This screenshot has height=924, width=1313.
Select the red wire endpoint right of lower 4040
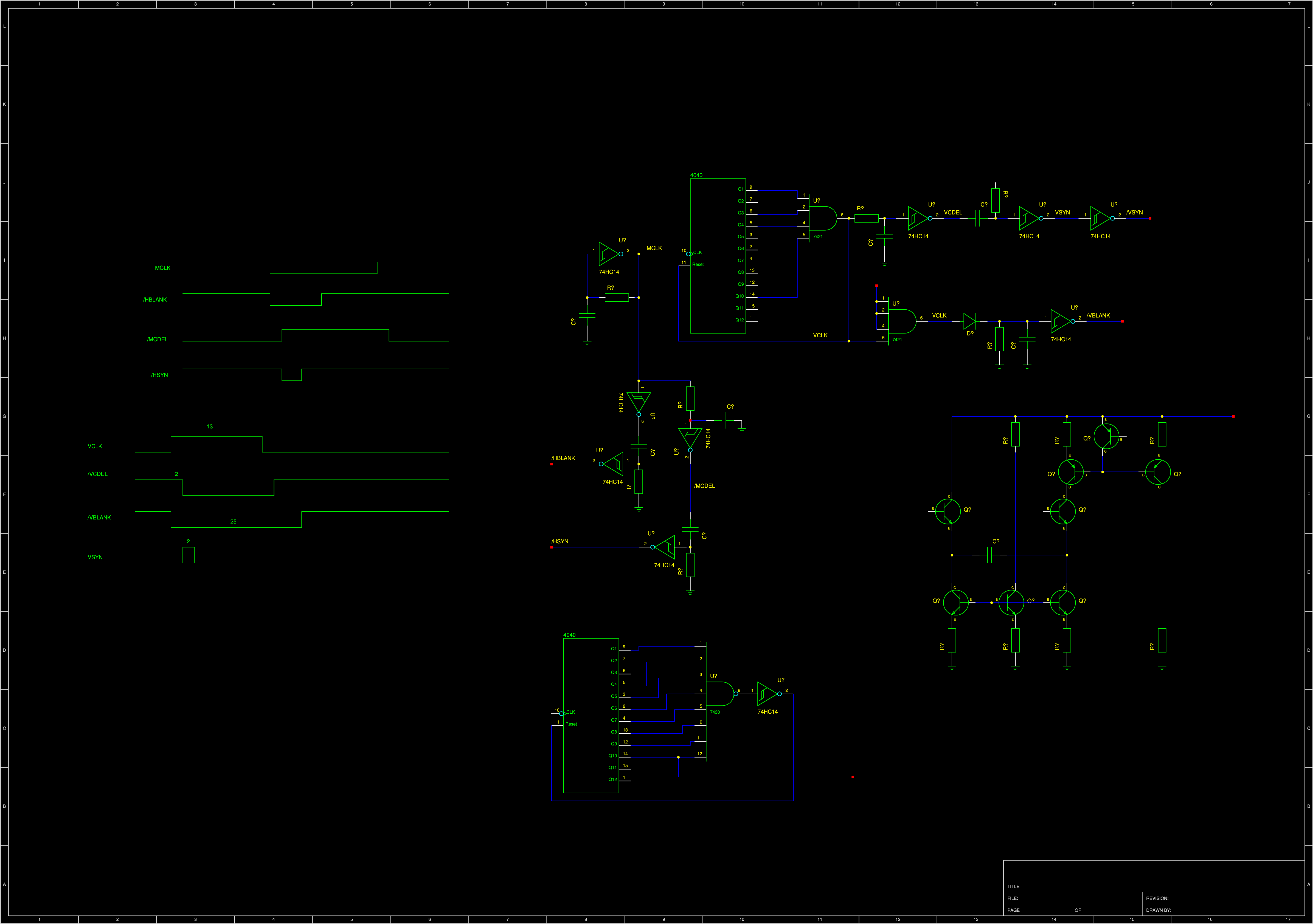click(x=853, y=777)
